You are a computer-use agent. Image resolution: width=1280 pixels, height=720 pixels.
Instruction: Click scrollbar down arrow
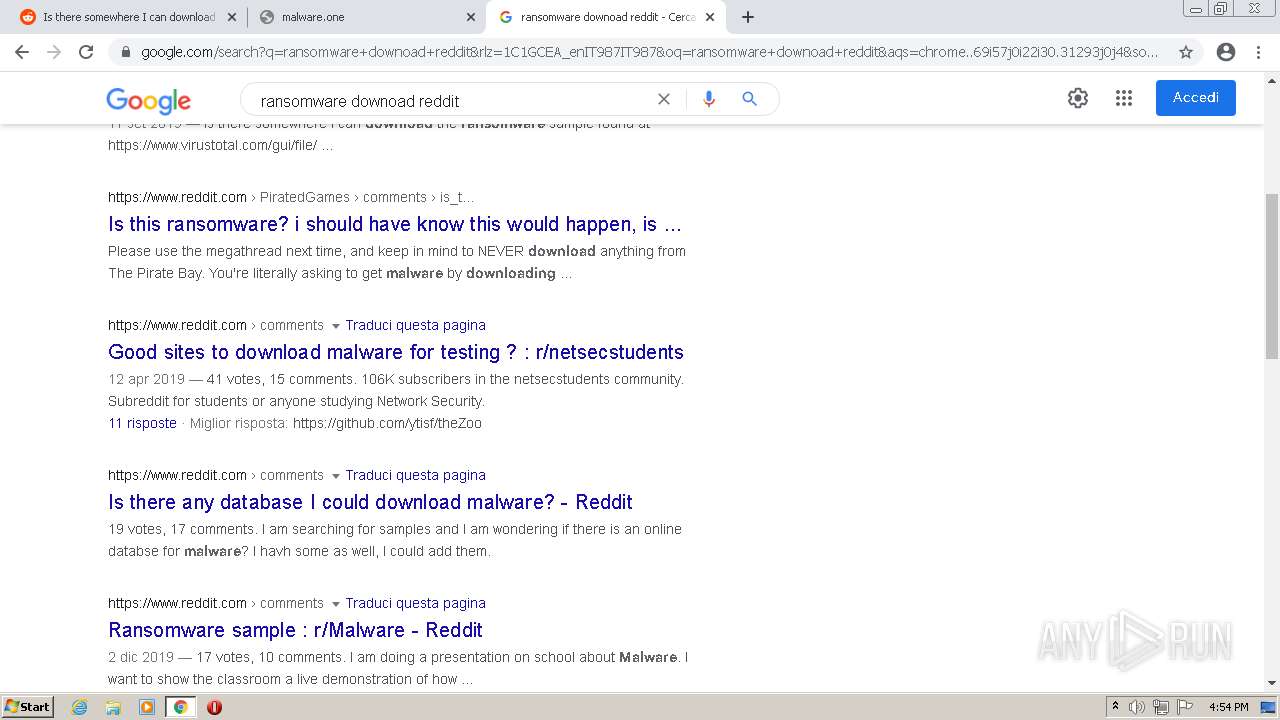pyautogui.click(x=1272, y=683)
